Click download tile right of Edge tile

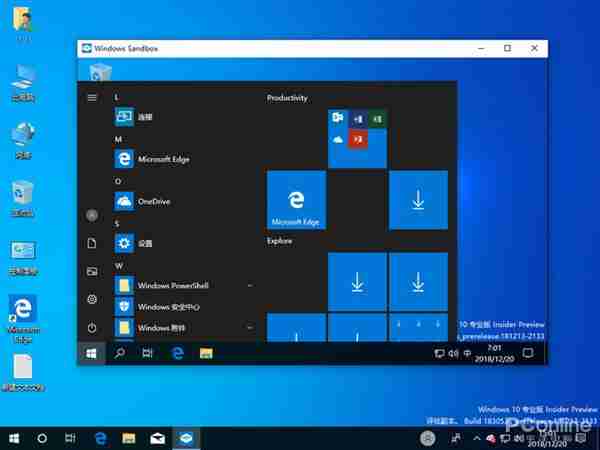coord(418,200)
